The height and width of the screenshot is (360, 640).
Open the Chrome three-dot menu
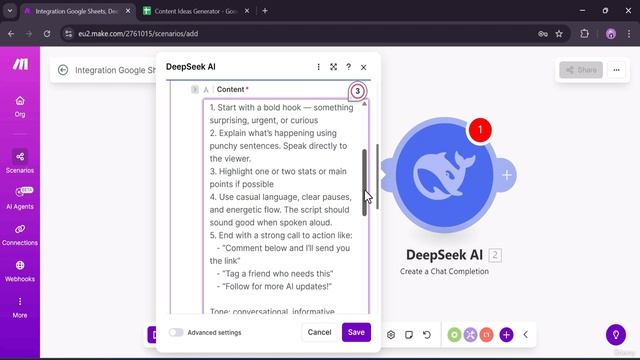pyautogui.click(x=629, y=34)
